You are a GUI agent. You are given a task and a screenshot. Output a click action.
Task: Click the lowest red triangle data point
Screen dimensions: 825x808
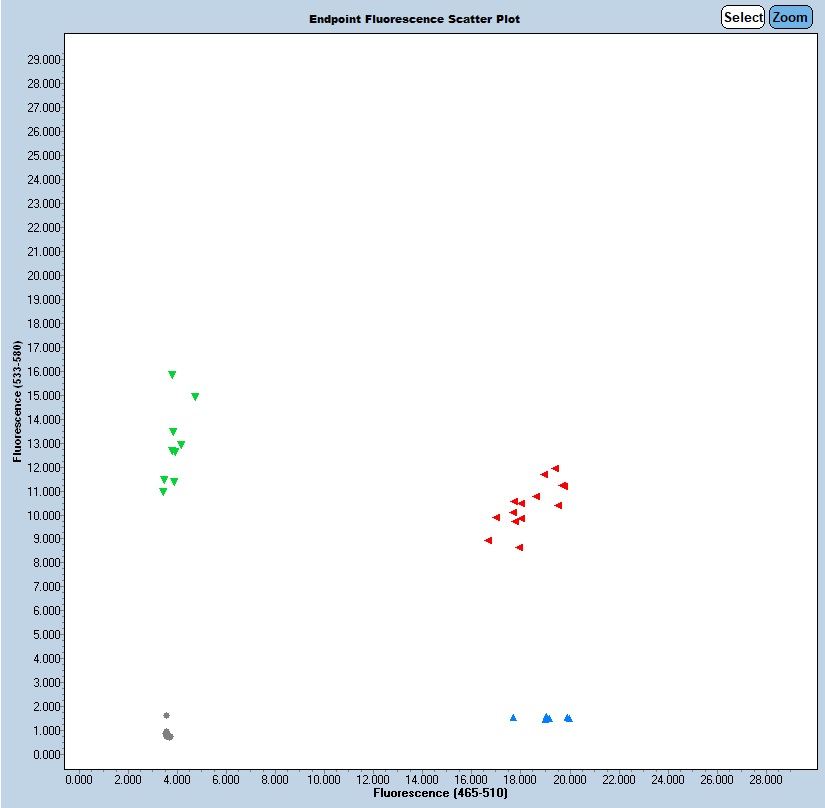[x=519, y=547]
